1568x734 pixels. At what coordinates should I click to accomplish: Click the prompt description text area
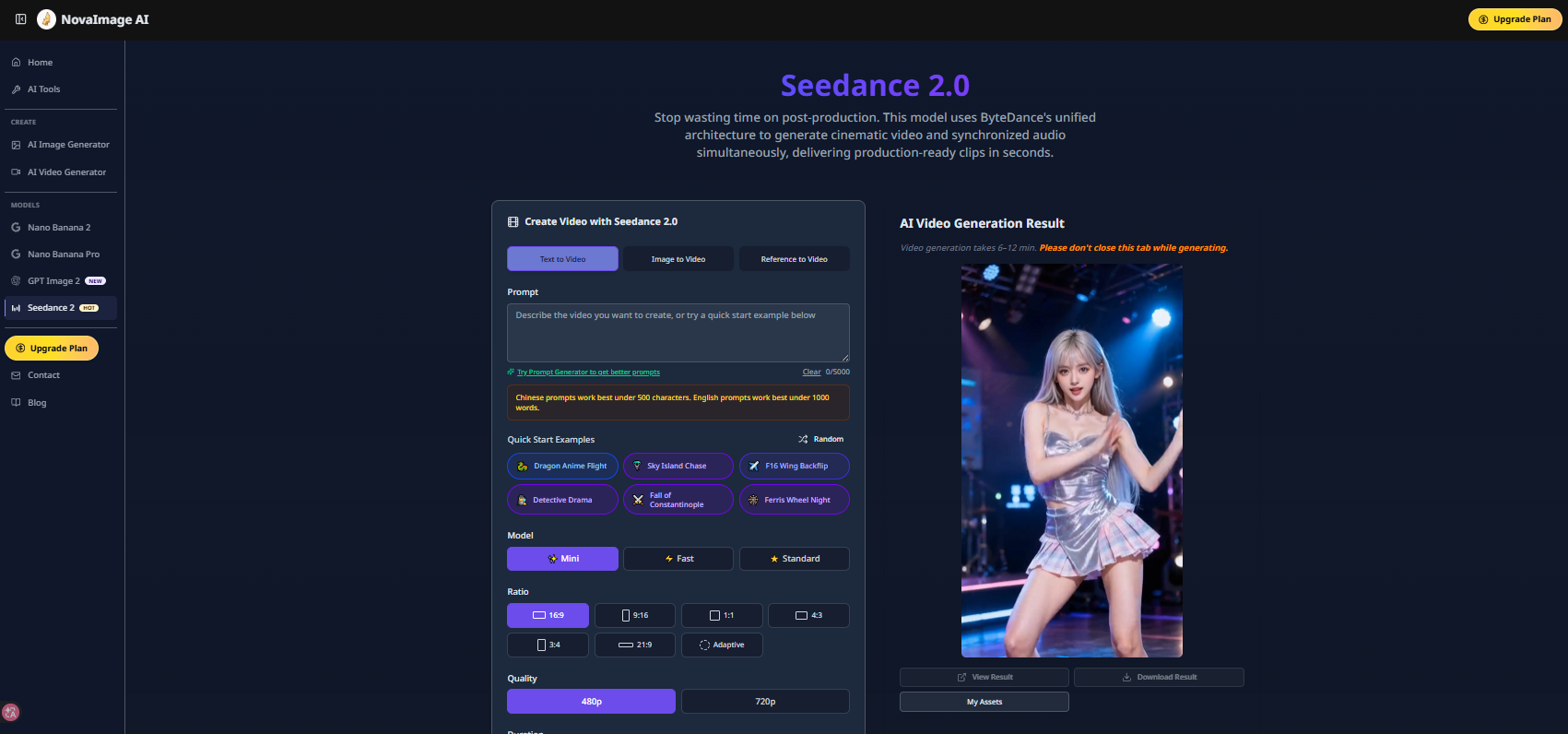tap(678, 333)
